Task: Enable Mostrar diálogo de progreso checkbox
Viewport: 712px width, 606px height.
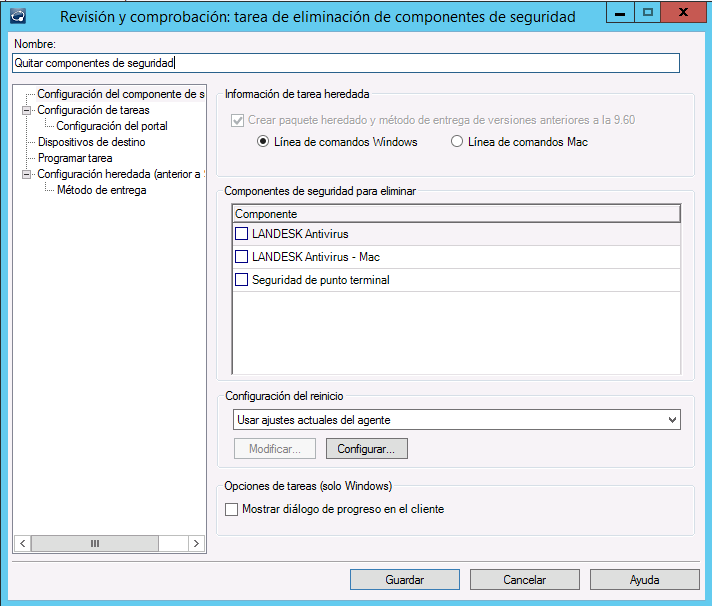Action: coord(232,509)
